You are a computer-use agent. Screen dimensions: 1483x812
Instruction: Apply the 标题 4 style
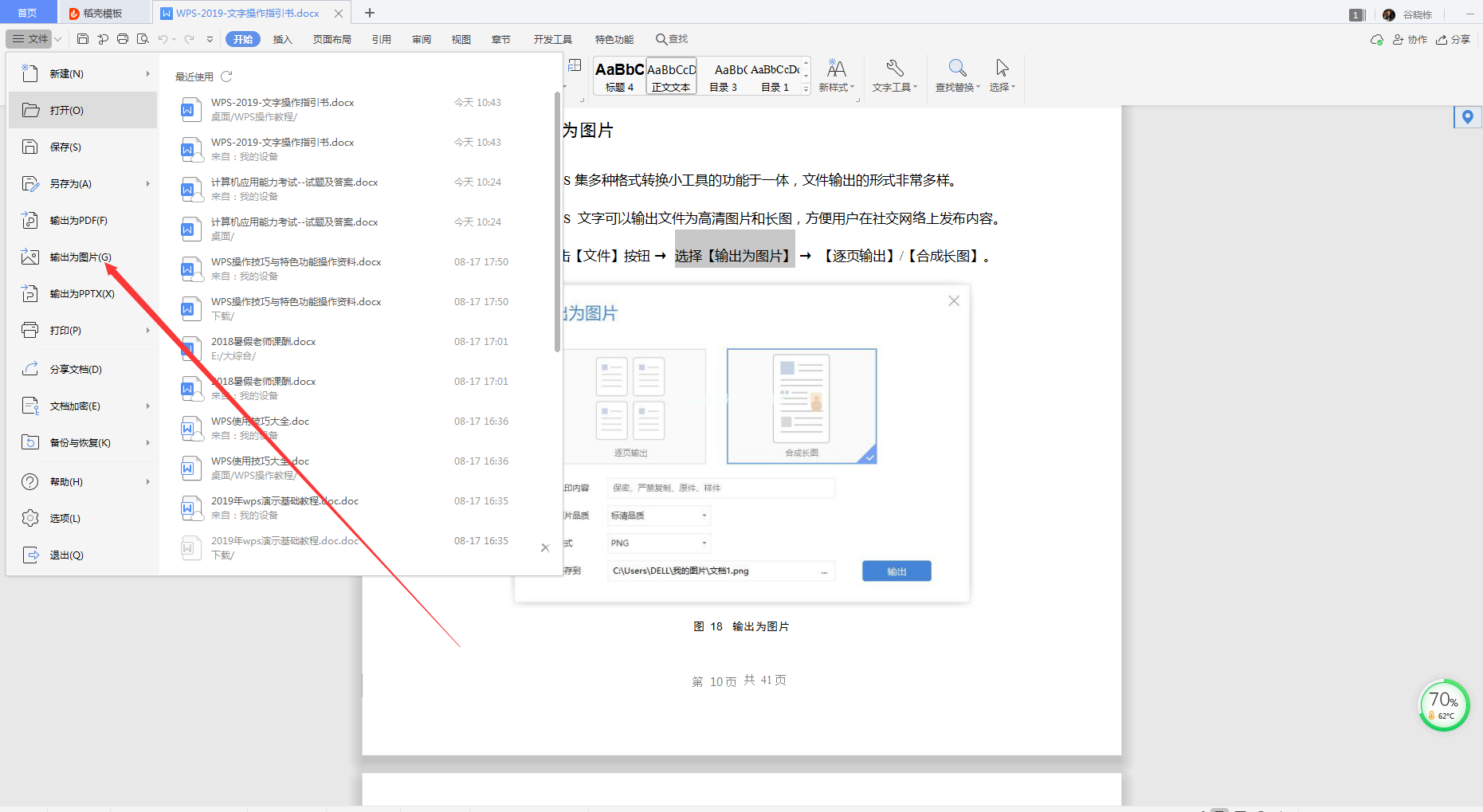point(619,76)
